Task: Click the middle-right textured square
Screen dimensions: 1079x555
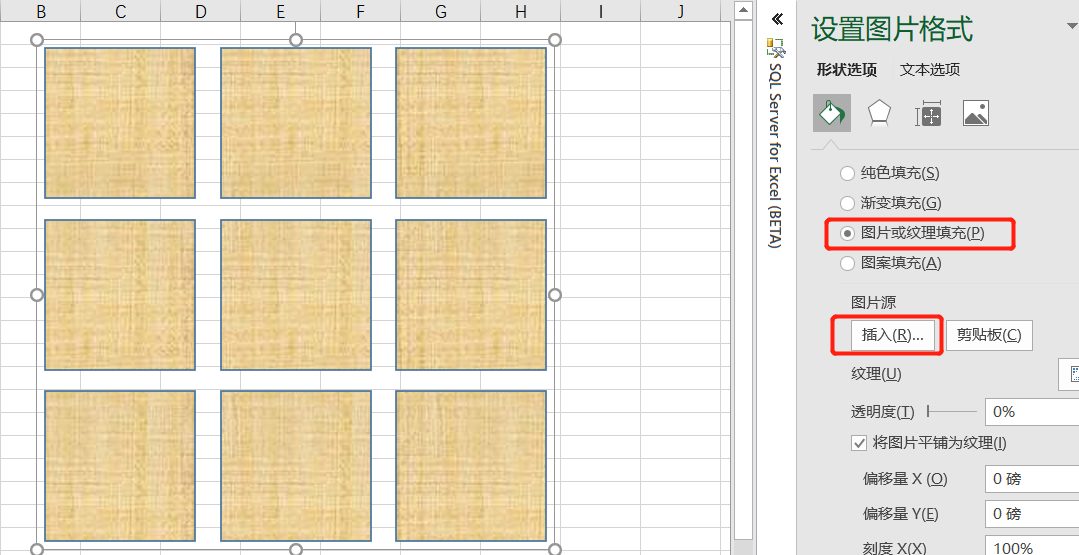Action: [471, 294]
